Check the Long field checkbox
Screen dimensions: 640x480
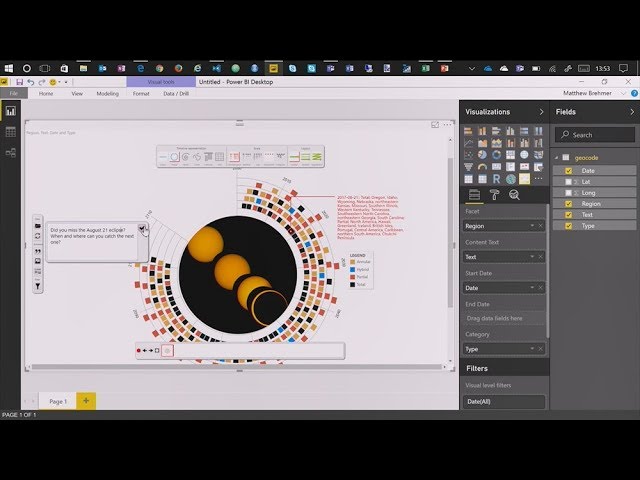569,193
